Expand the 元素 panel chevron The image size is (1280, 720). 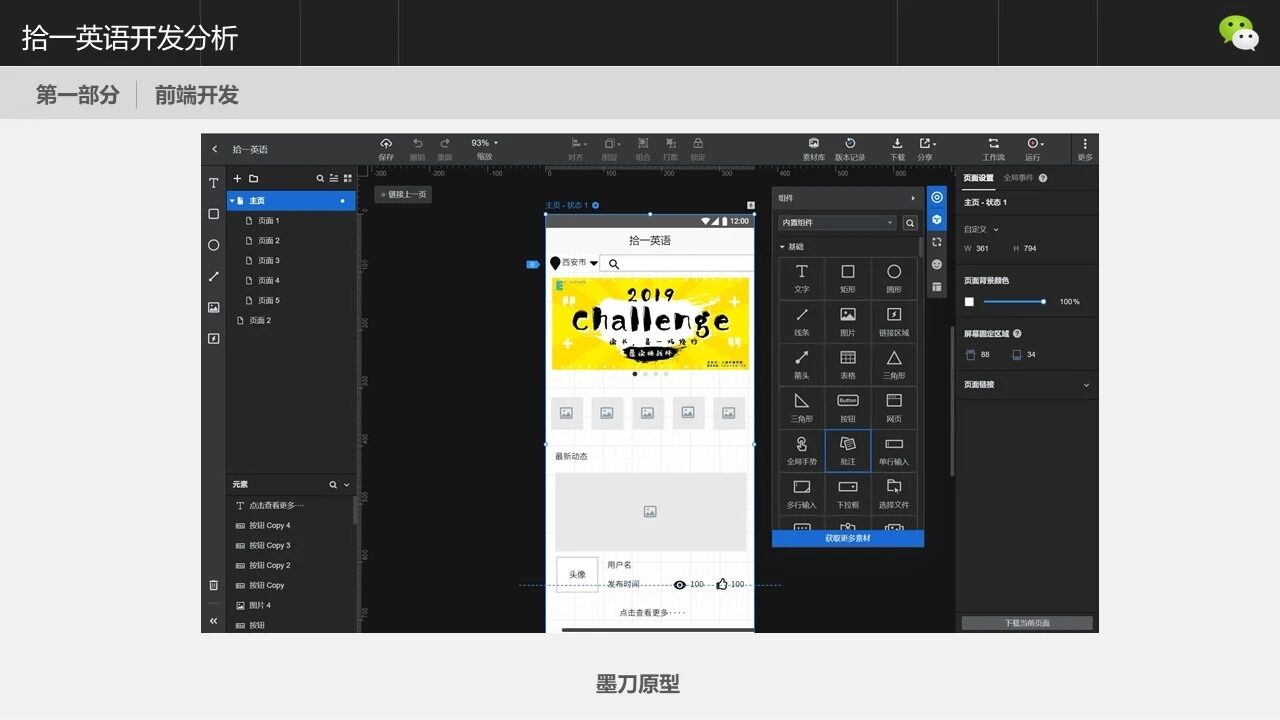(x=347, y=485)
